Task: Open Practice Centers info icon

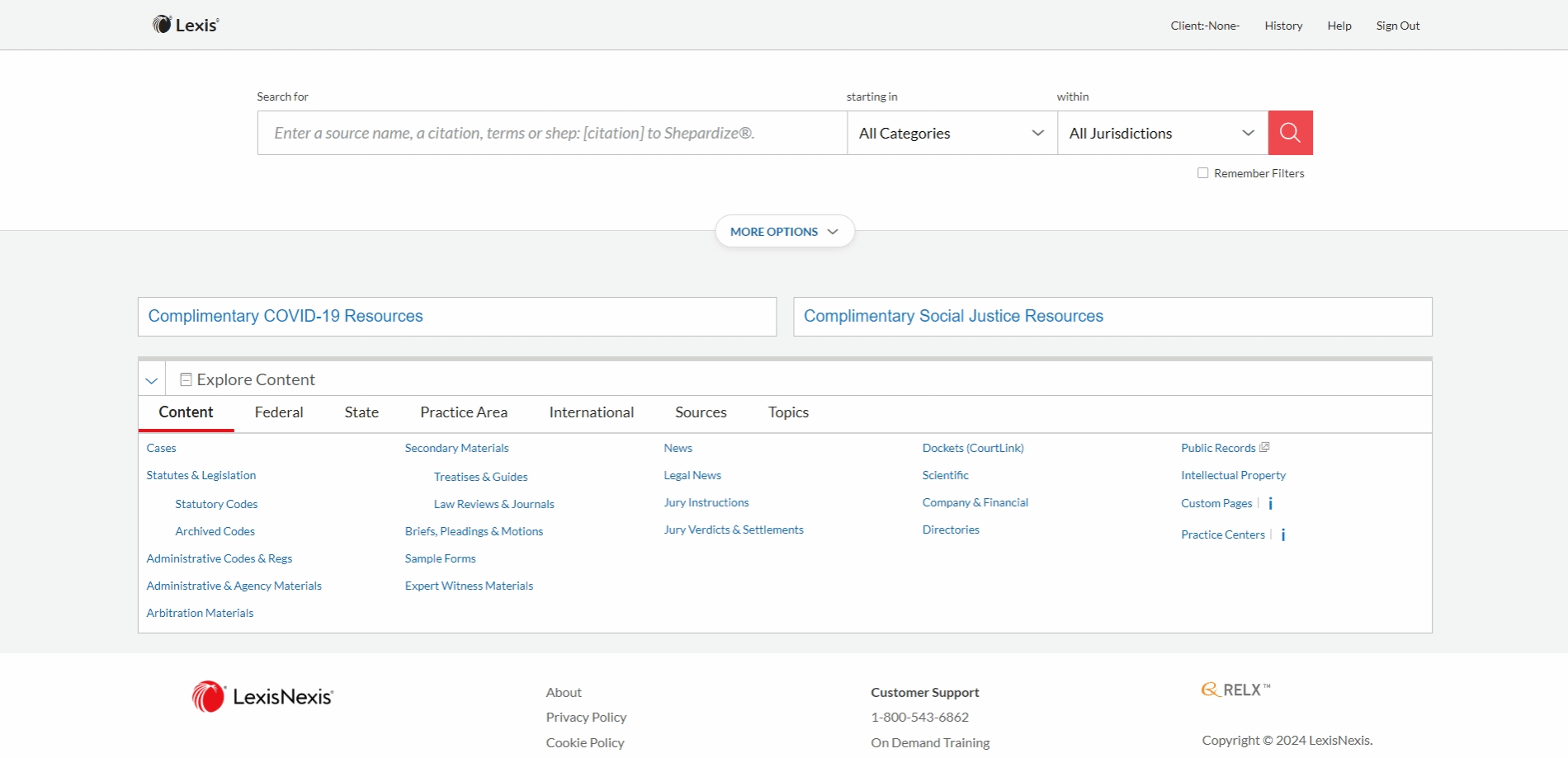Action: coord(1283,534)
